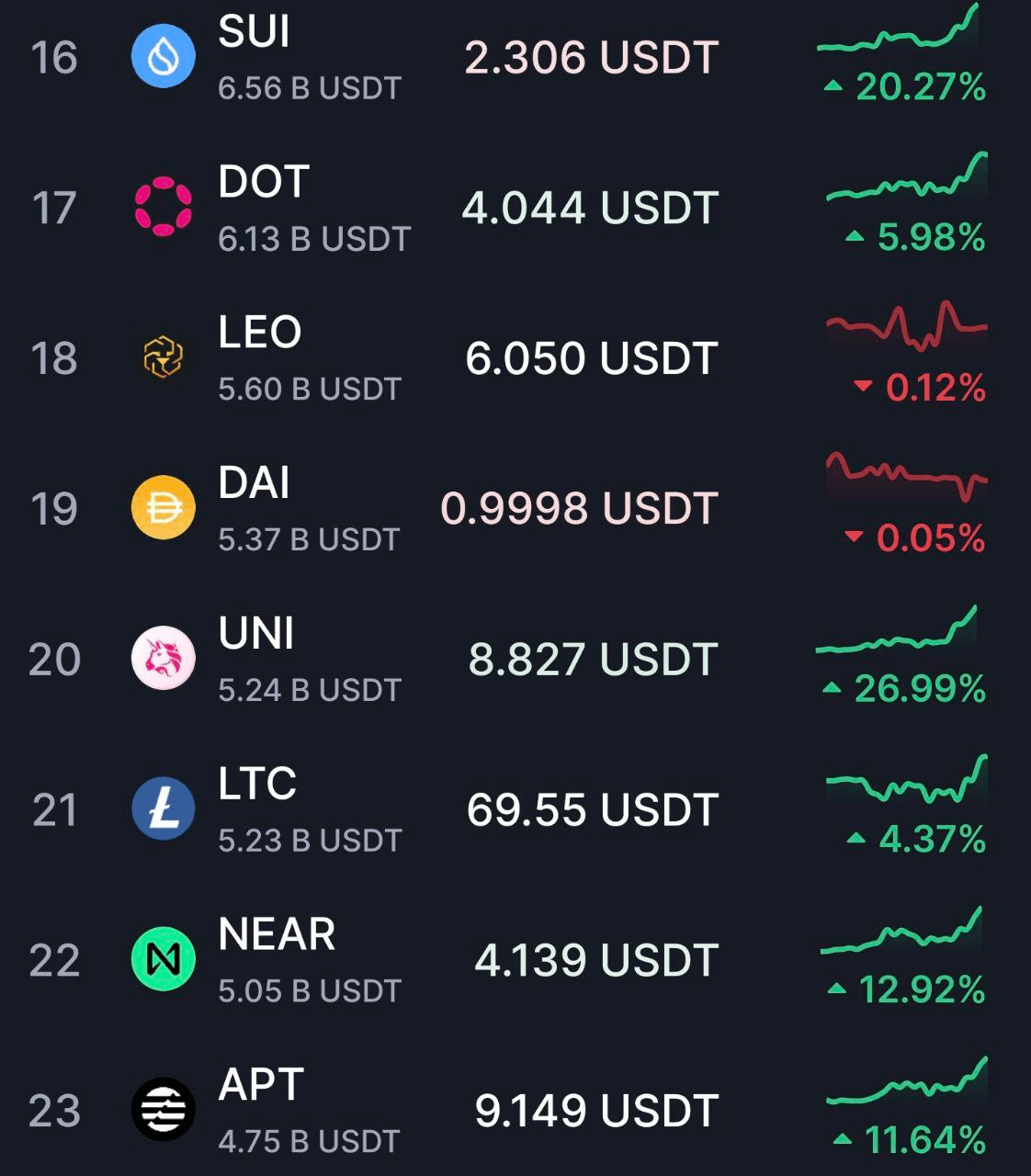Tap the APT 11.64% gain label
1031x1176 pixels.
[x=910, y=1140]
